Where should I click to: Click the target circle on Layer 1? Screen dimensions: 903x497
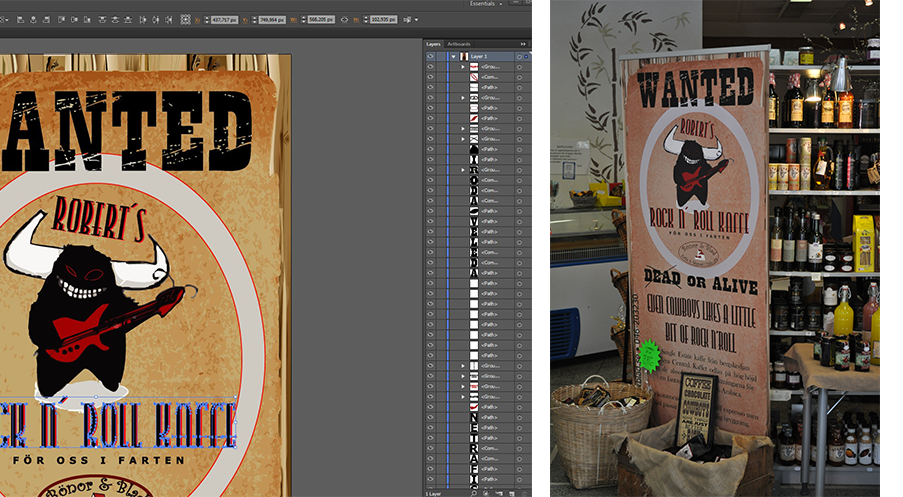point(519,56)
